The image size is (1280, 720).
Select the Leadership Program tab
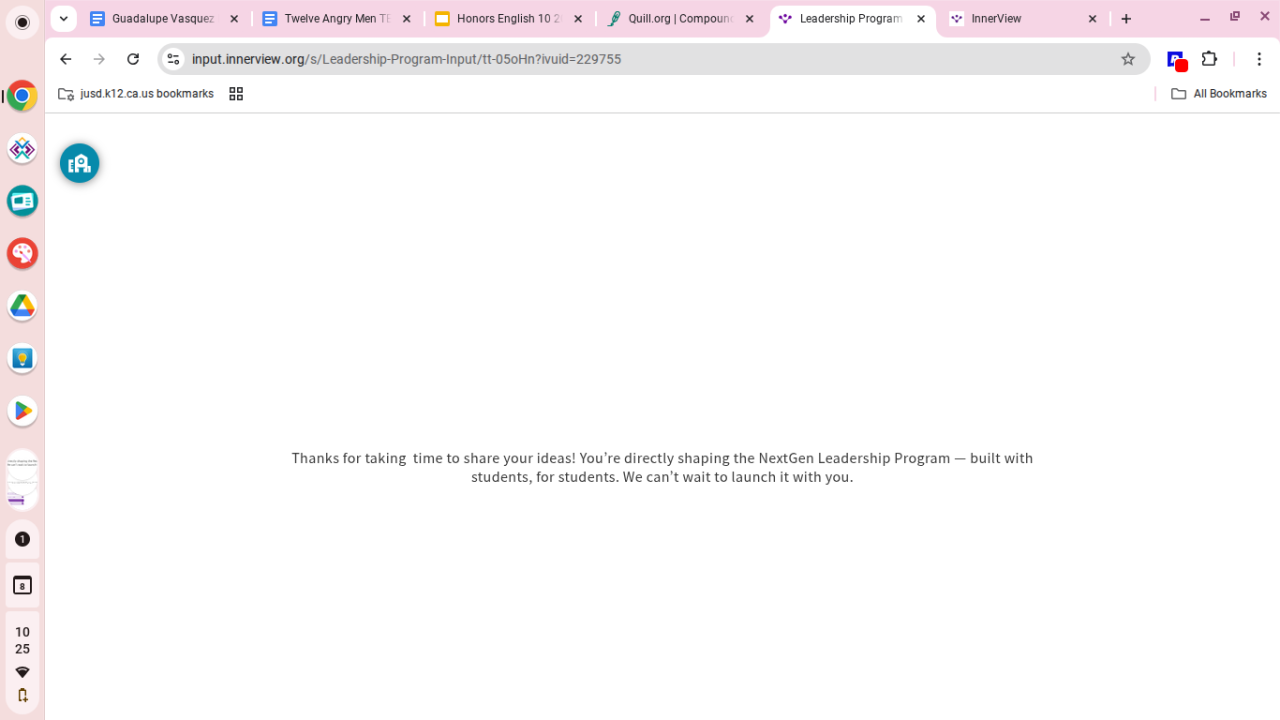coord(853,19)
